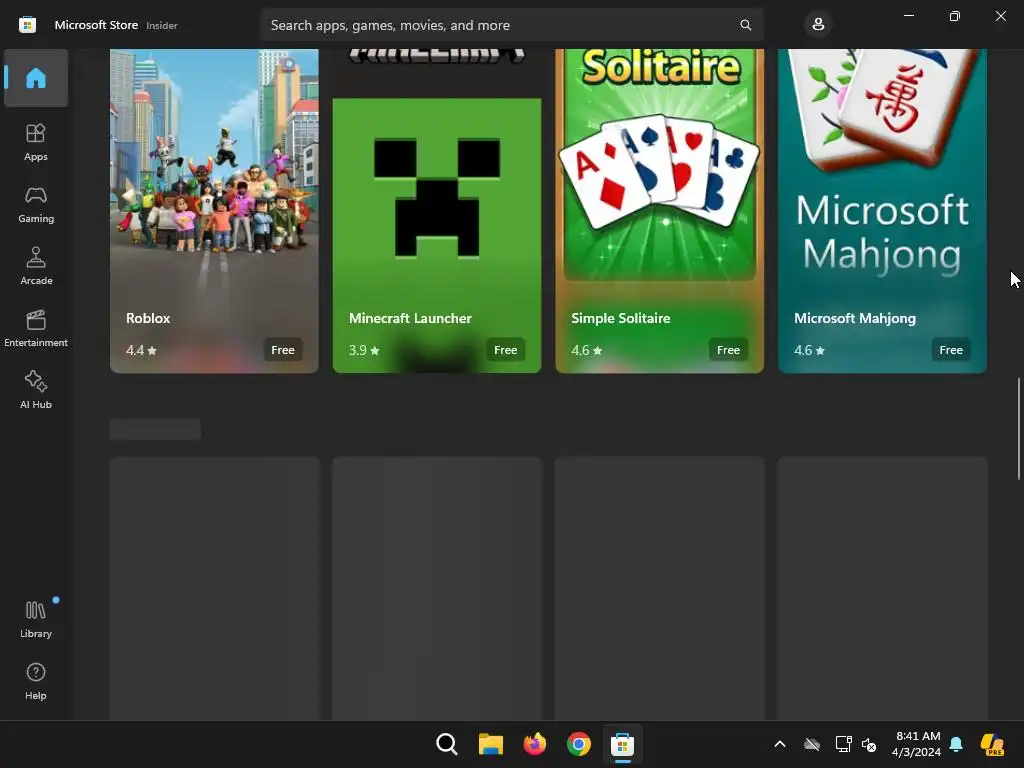Click the Free button on Roblox
The image size is (1024, 768).
(x=283, y=350)
